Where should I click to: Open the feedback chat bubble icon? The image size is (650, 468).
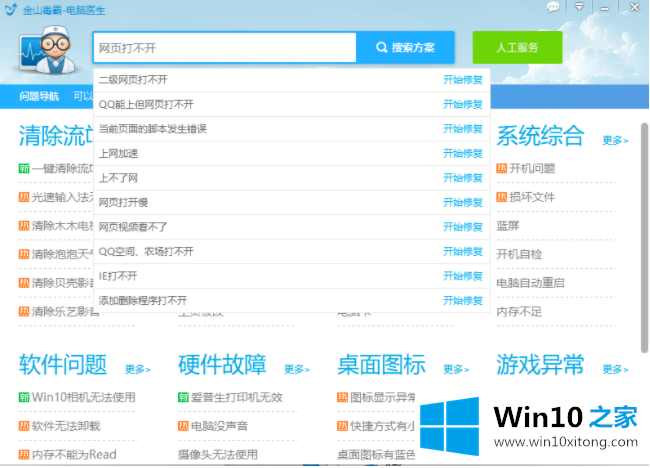coord(553,7)
